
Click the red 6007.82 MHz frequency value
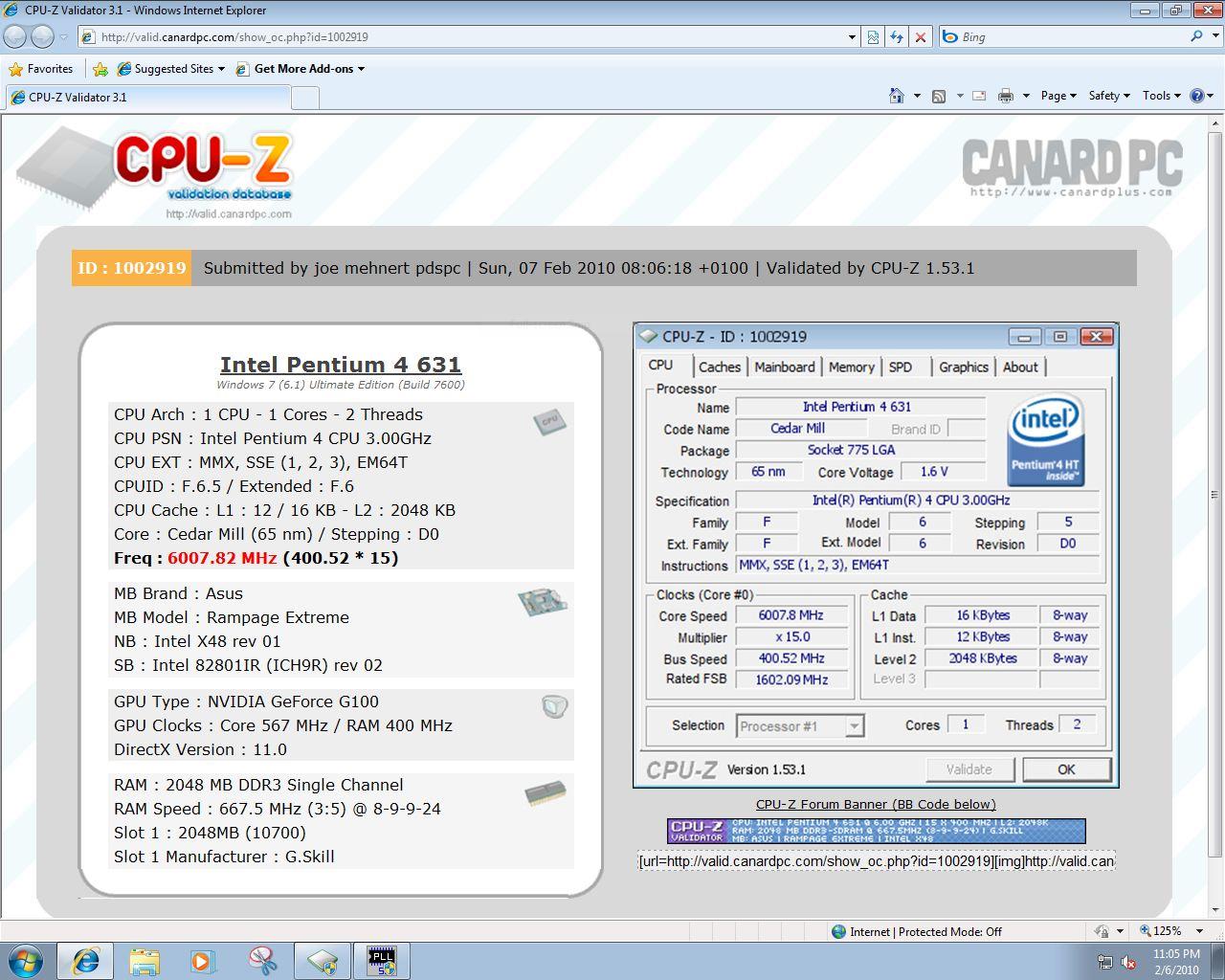coord(222,558)
